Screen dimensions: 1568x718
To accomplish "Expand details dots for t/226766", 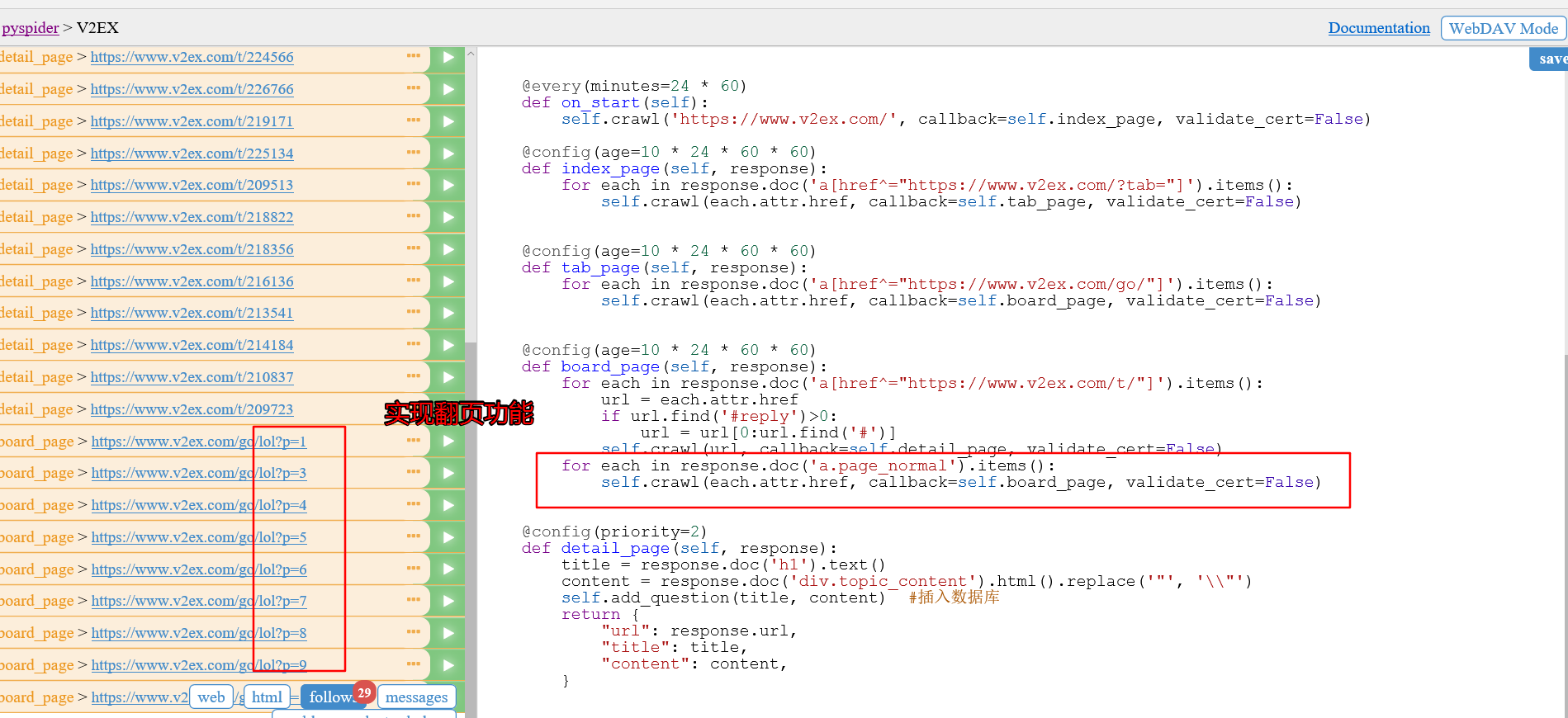I will 414,87.
